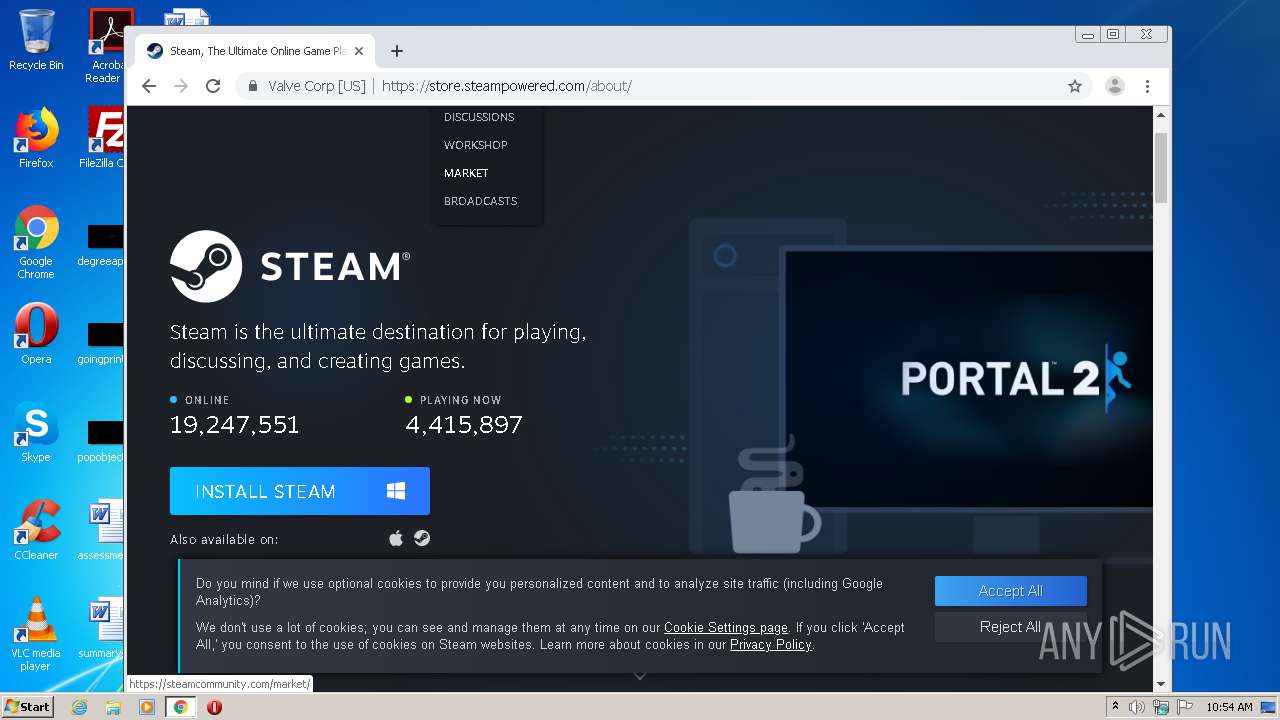
Task: Open File Explorer from taskbar
Action: point(113,707)
